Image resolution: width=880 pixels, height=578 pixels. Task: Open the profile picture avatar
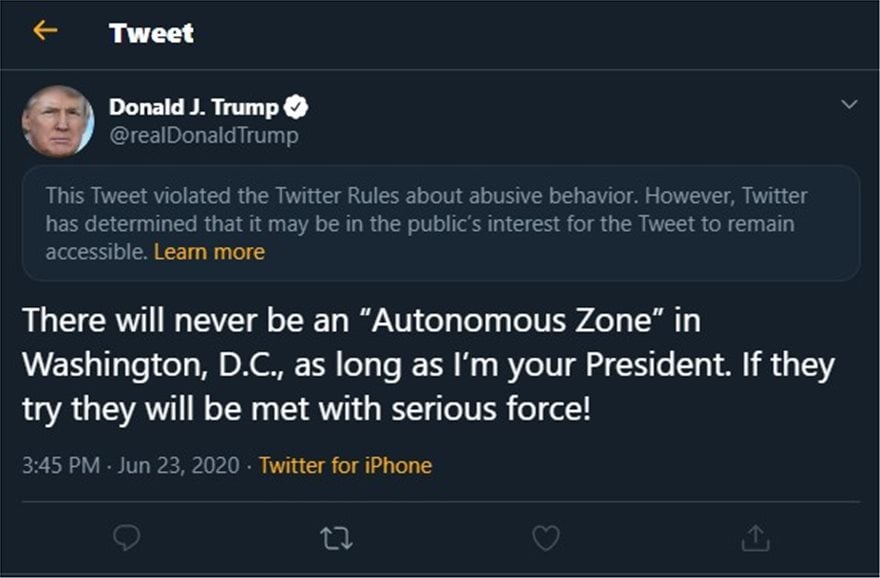point(58,121)
